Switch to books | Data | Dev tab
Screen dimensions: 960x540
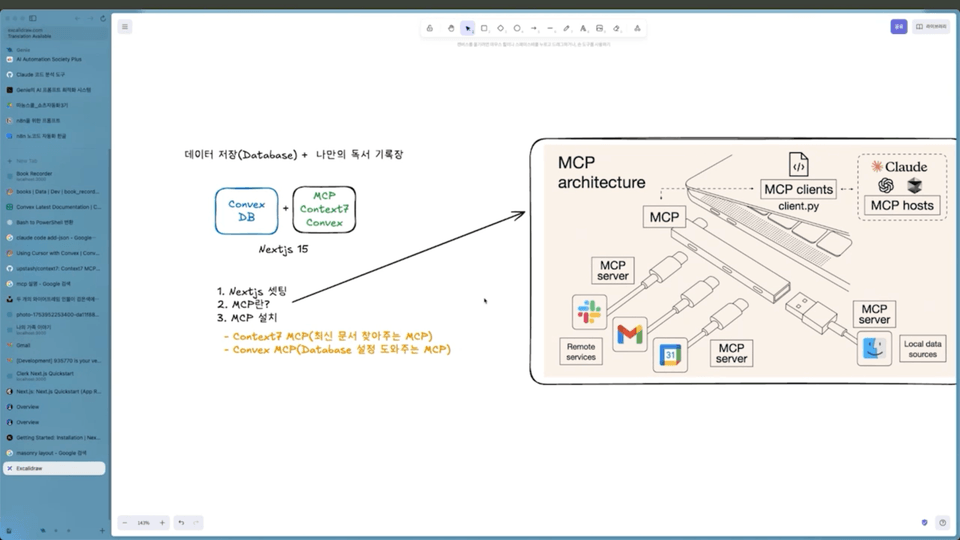pyautogui.click(x=54, y=192)
